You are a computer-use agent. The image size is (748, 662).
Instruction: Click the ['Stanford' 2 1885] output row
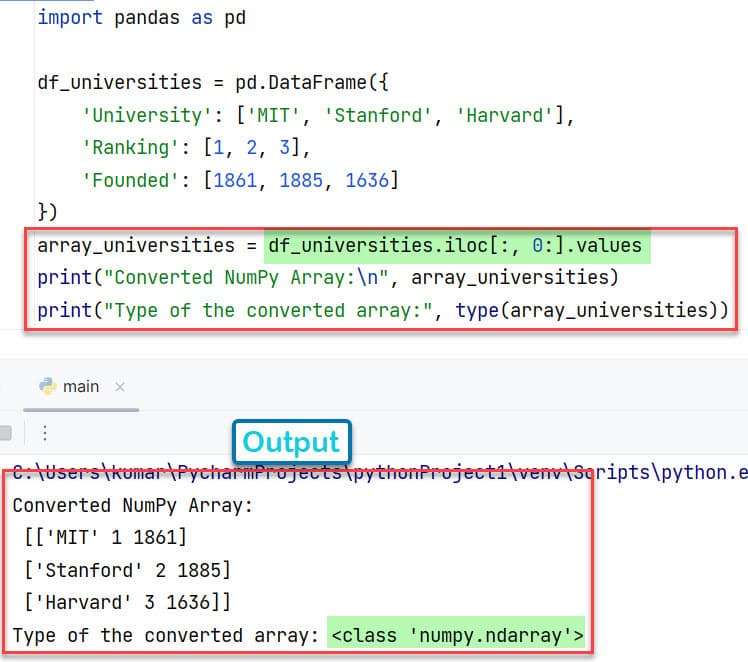127,570
